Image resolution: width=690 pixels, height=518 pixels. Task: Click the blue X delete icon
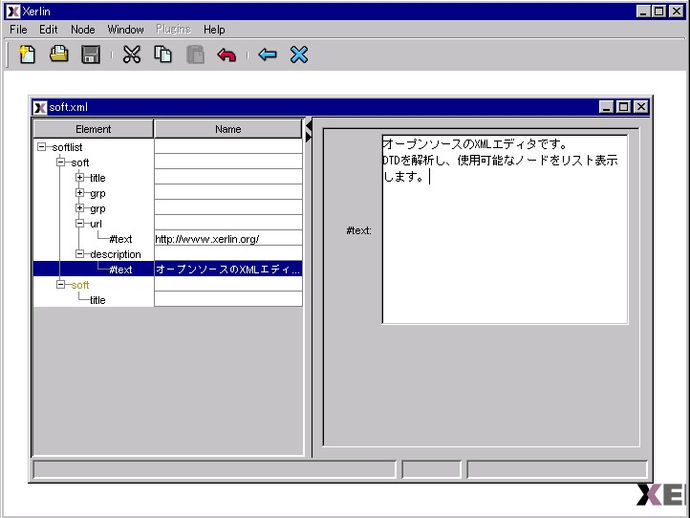point(299,55)
